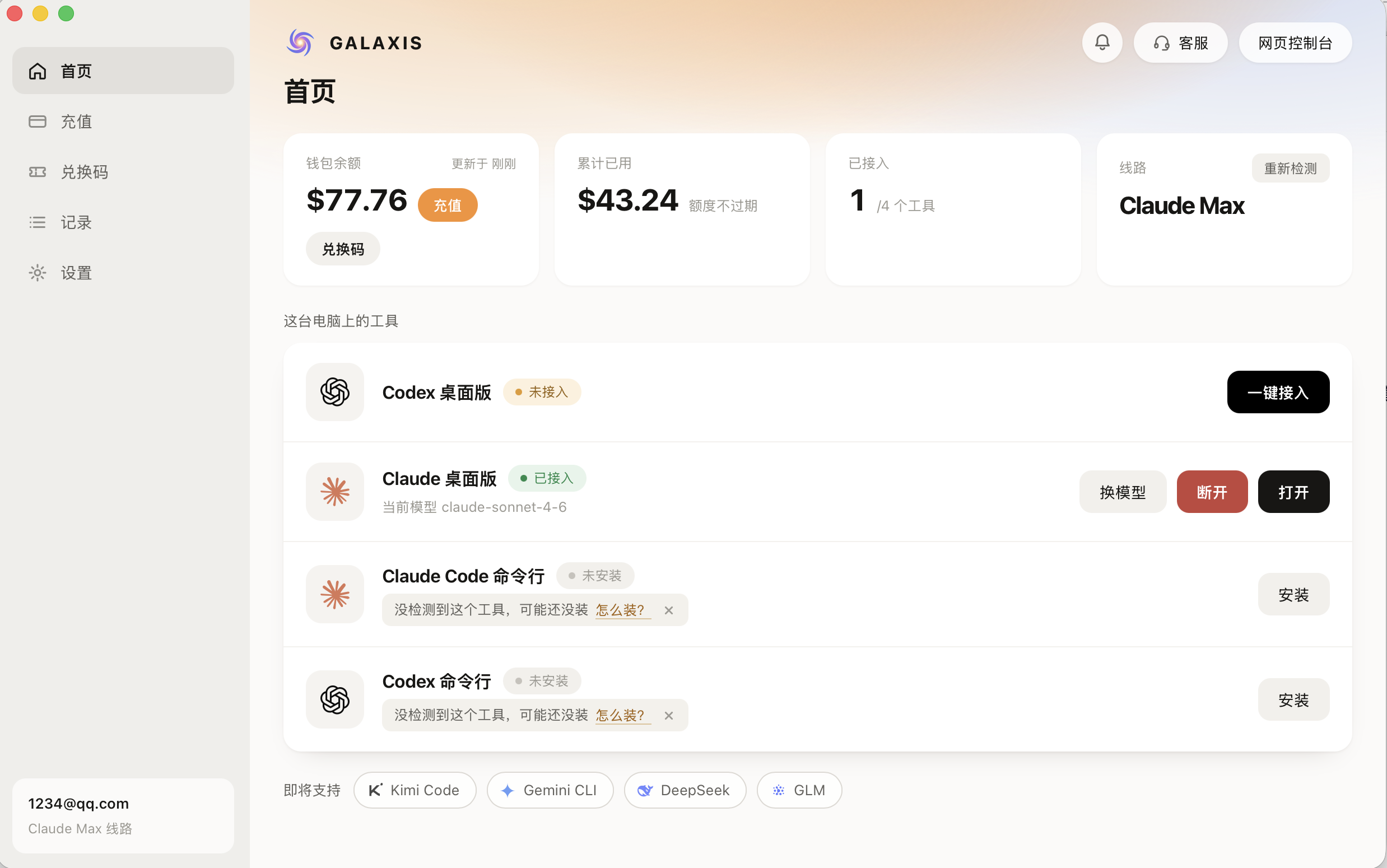
Task: Click 一键接入 for Codex 桌面版
Action: [x=1278, y=392]
